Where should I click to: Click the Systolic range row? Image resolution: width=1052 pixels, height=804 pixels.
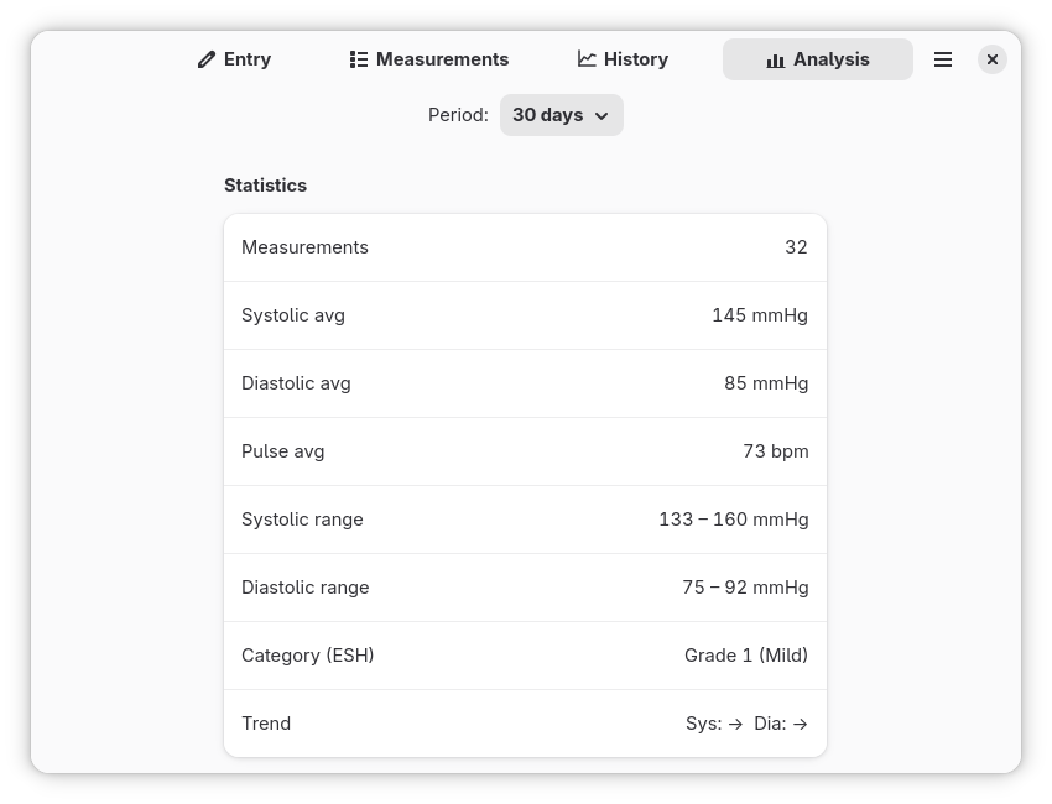click(525, 520)
